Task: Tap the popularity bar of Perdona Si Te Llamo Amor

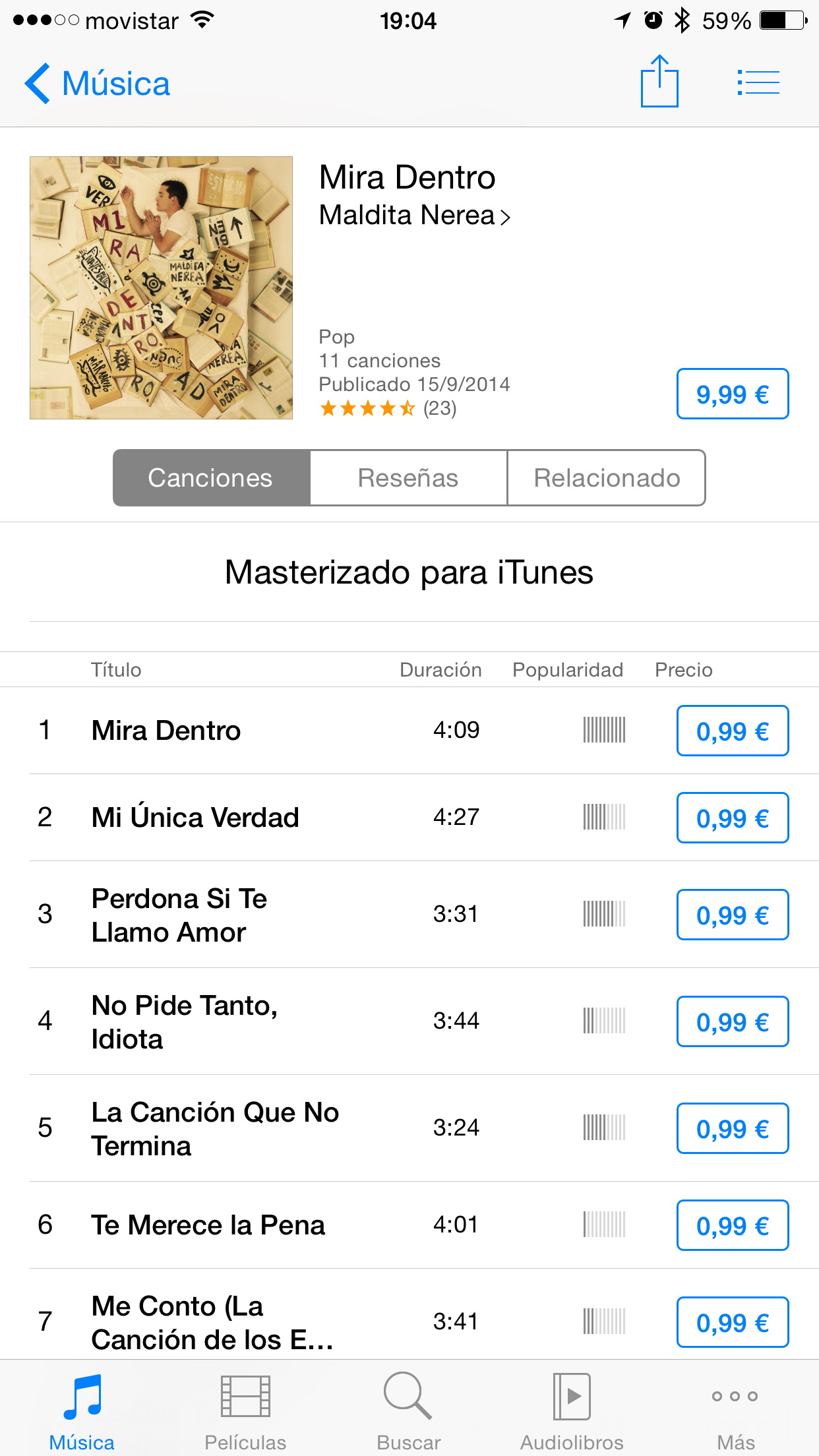Action: click(x=604, y=914)
